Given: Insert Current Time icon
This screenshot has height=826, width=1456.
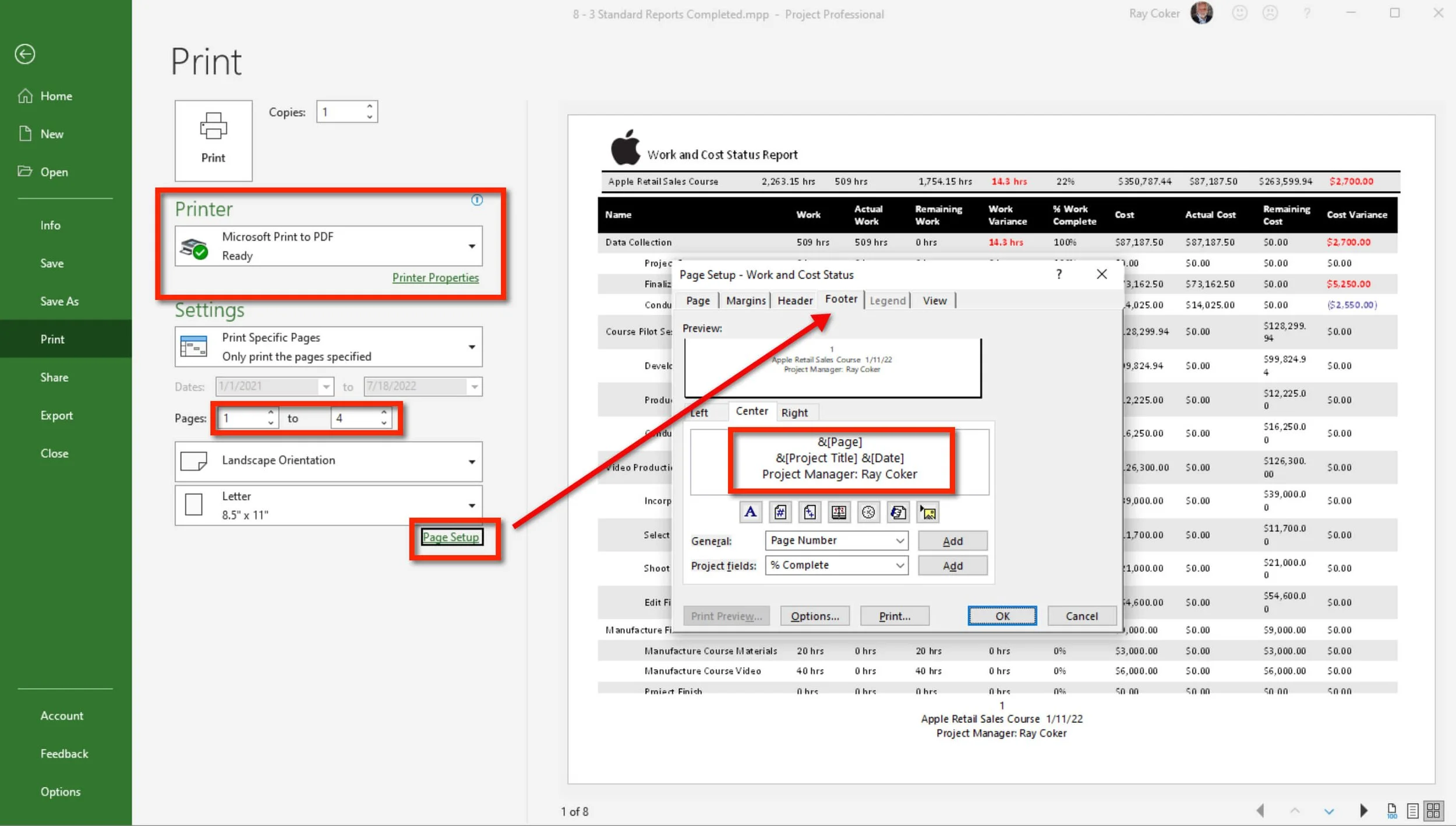Looking at the screenshot, I should pyautogui.click(x=868, y=513).
